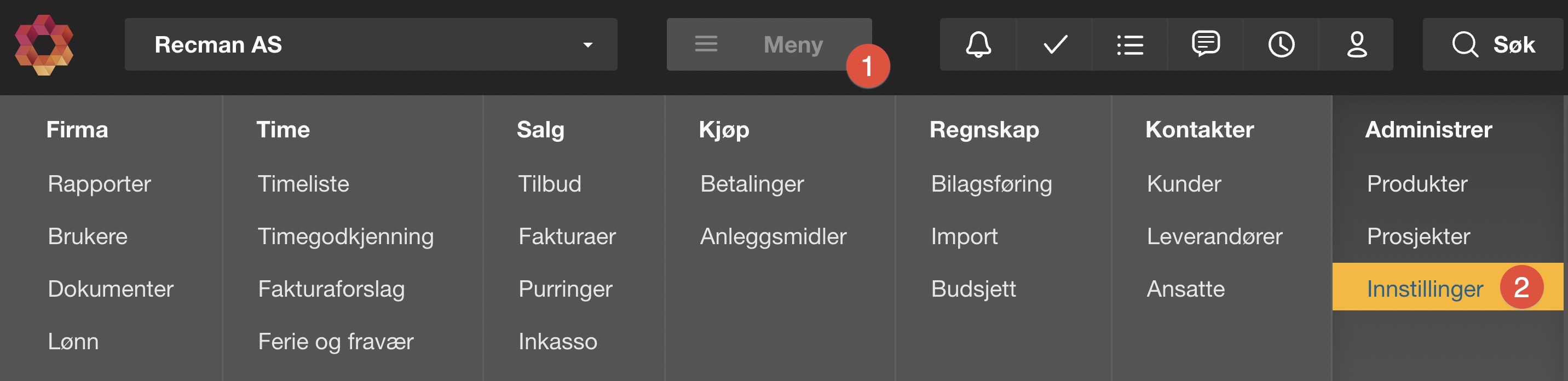Toggle the Meny hamburger menu
The height and width of the screenshot is (381, 1568).
768,44
